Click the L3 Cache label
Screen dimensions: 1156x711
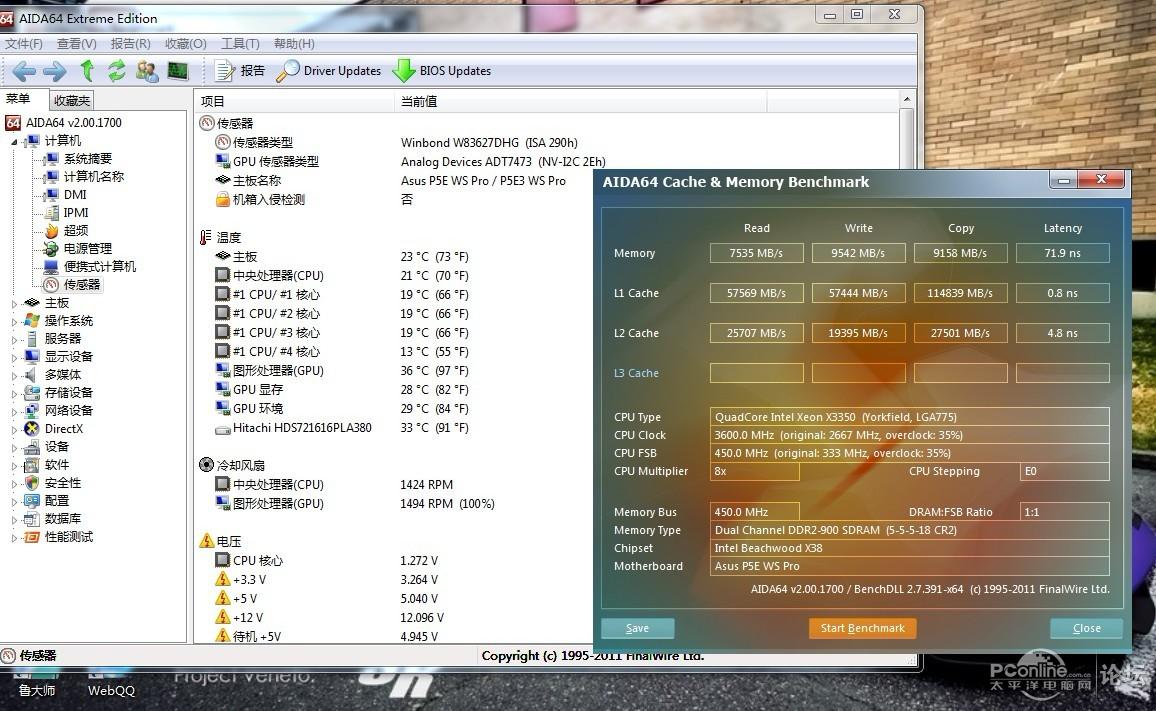pyautogui.click(x=636, y=373)
